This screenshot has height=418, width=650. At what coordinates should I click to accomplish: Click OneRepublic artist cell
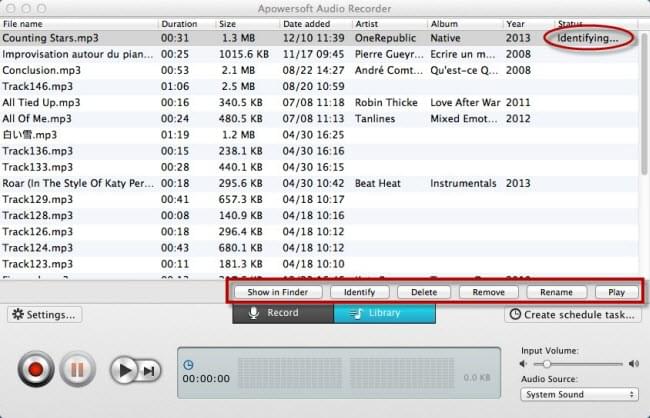pyautogui.click(x=385, y=38)
